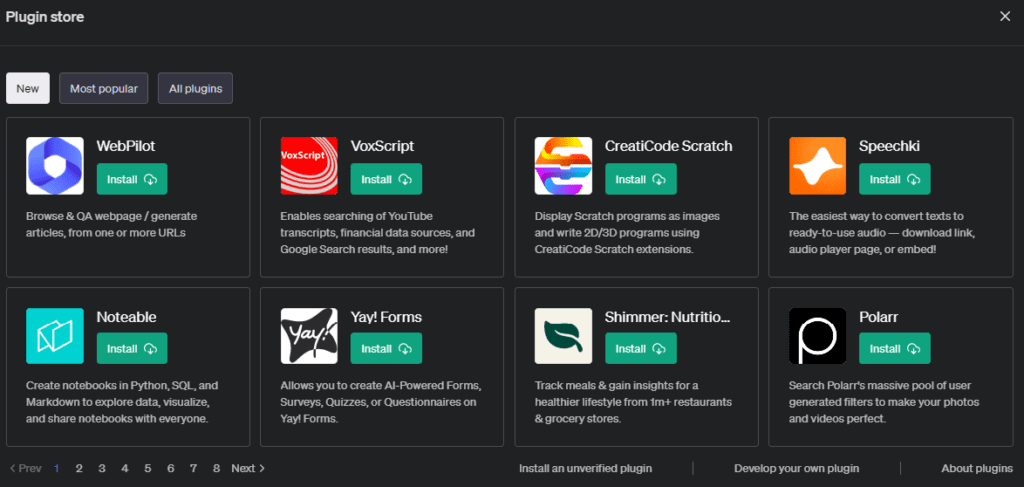This screenshot has width=1024, height=487.
Task: Click the Noteable teal logo
Action: click(55, 336)
